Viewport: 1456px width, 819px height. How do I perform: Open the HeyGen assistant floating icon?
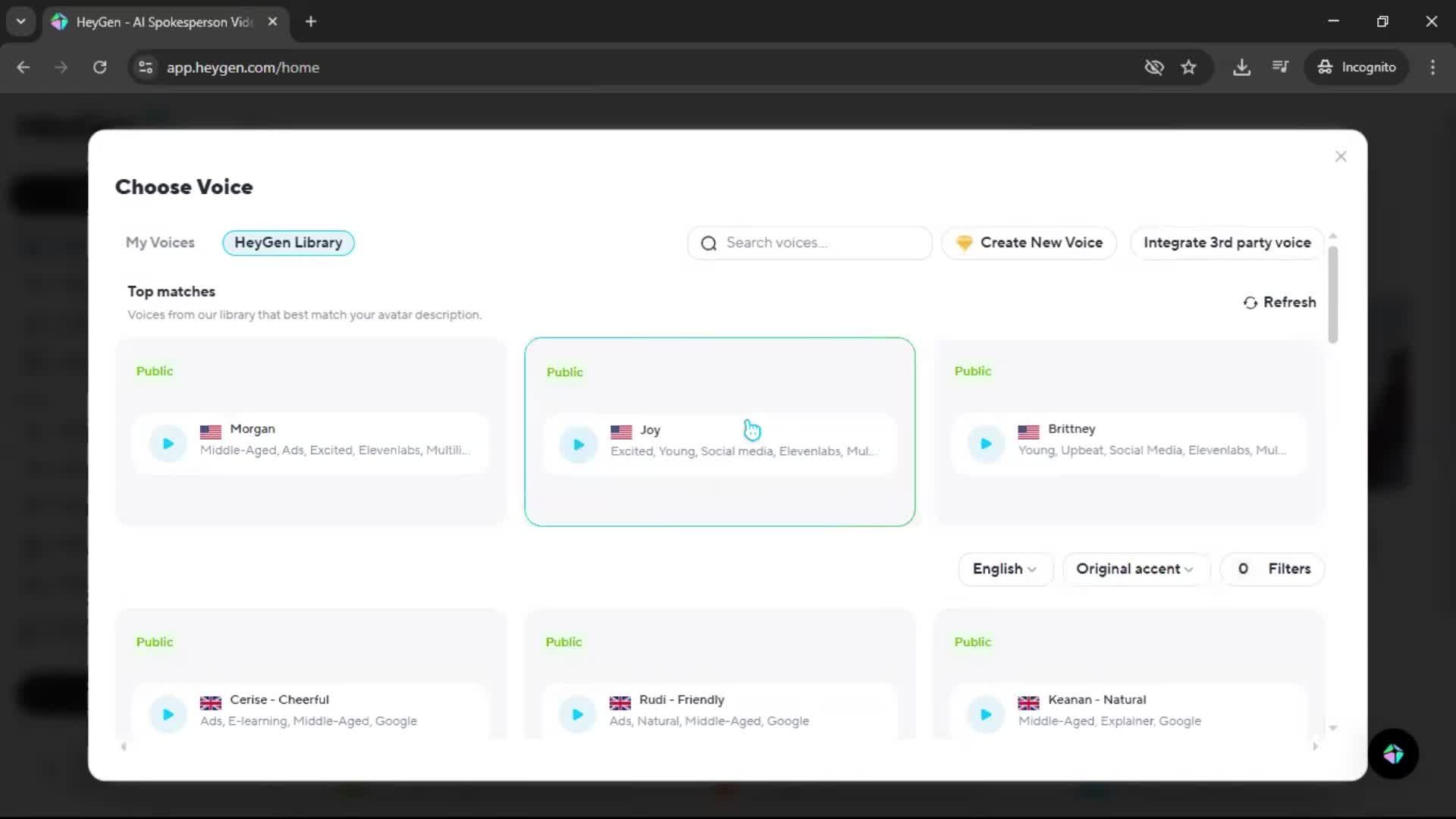tap(1393, 754)
